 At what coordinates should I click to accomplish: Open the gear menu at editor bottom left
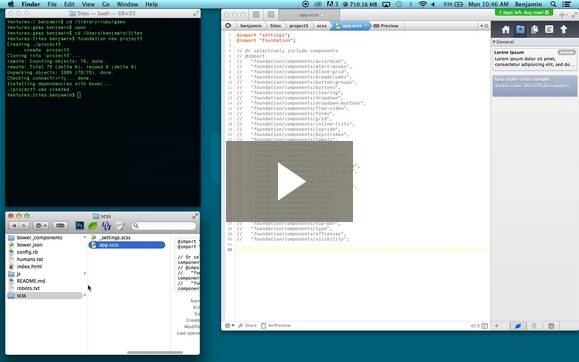(229, 325)
